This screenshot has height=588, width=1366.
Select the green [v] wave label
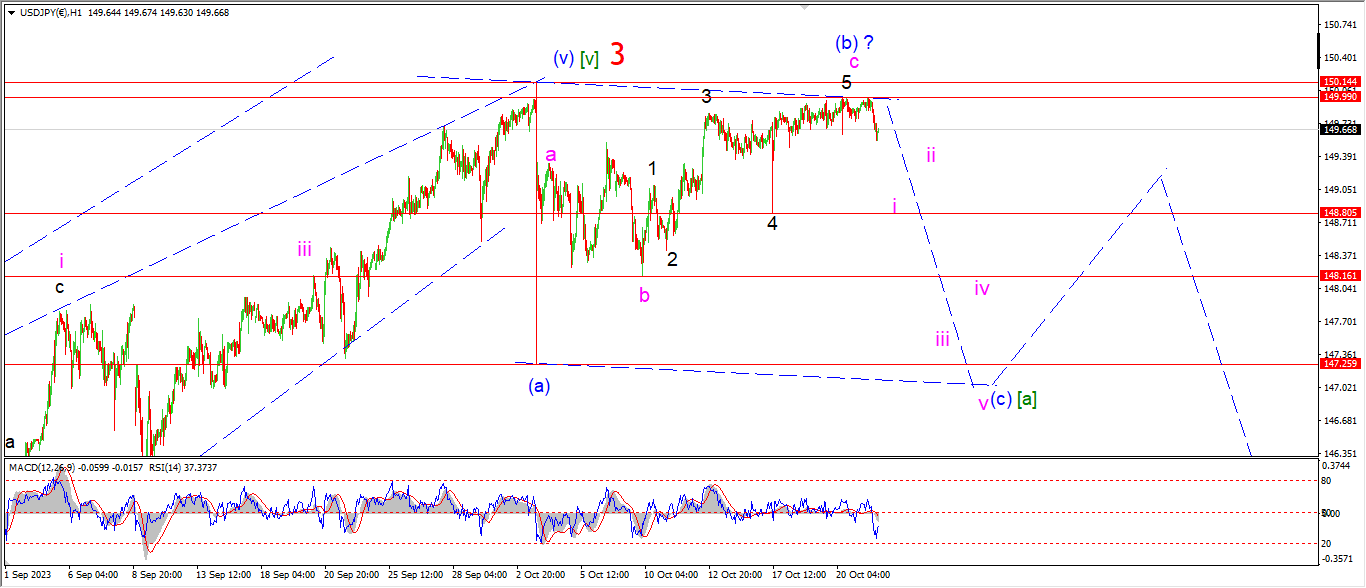coord(590,59)
